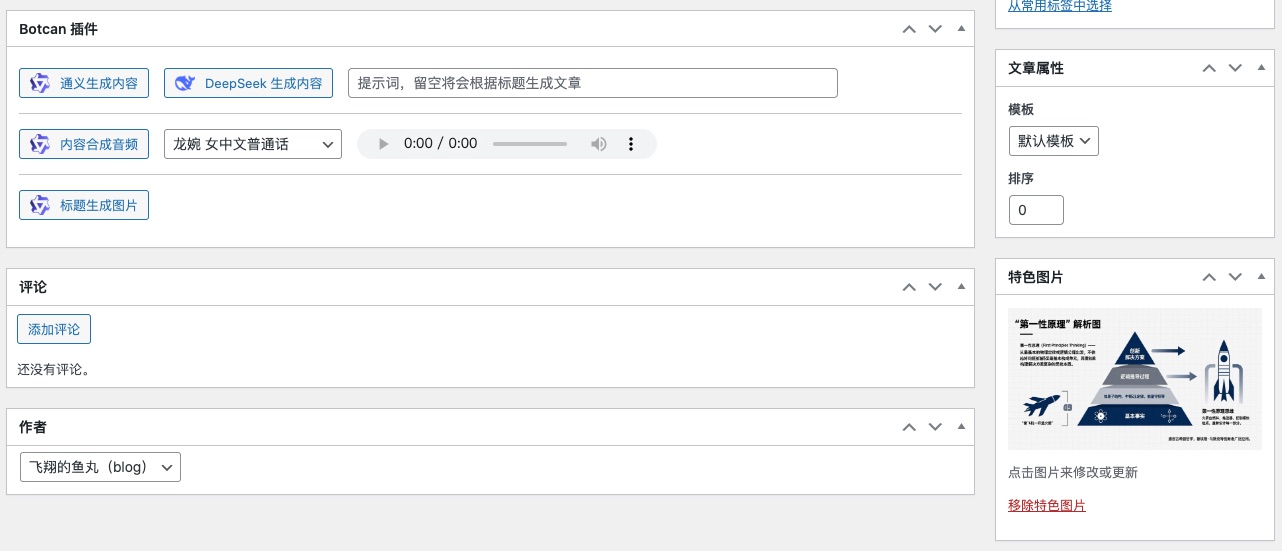This screenshot has width=1282, height=551.
Task: Open the 默认模板 template dropdown
Action: point(1053,141)
